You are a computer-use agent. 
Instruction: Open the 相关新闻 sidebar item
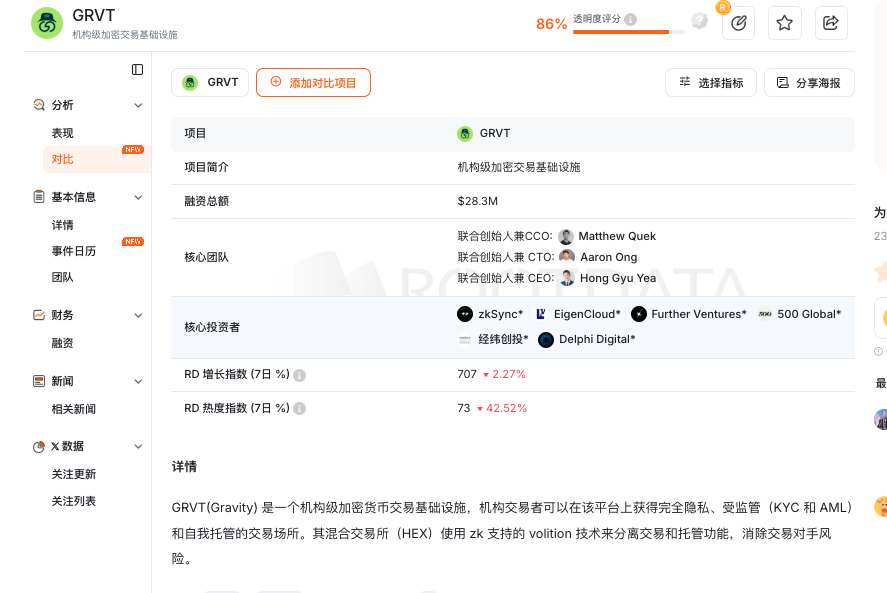click(74, 409)
